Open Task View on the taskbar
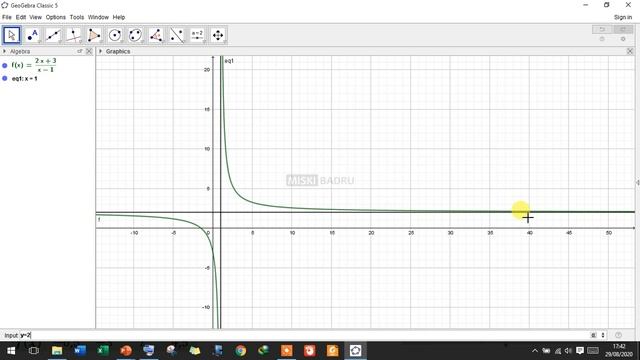 click(34, 351)
